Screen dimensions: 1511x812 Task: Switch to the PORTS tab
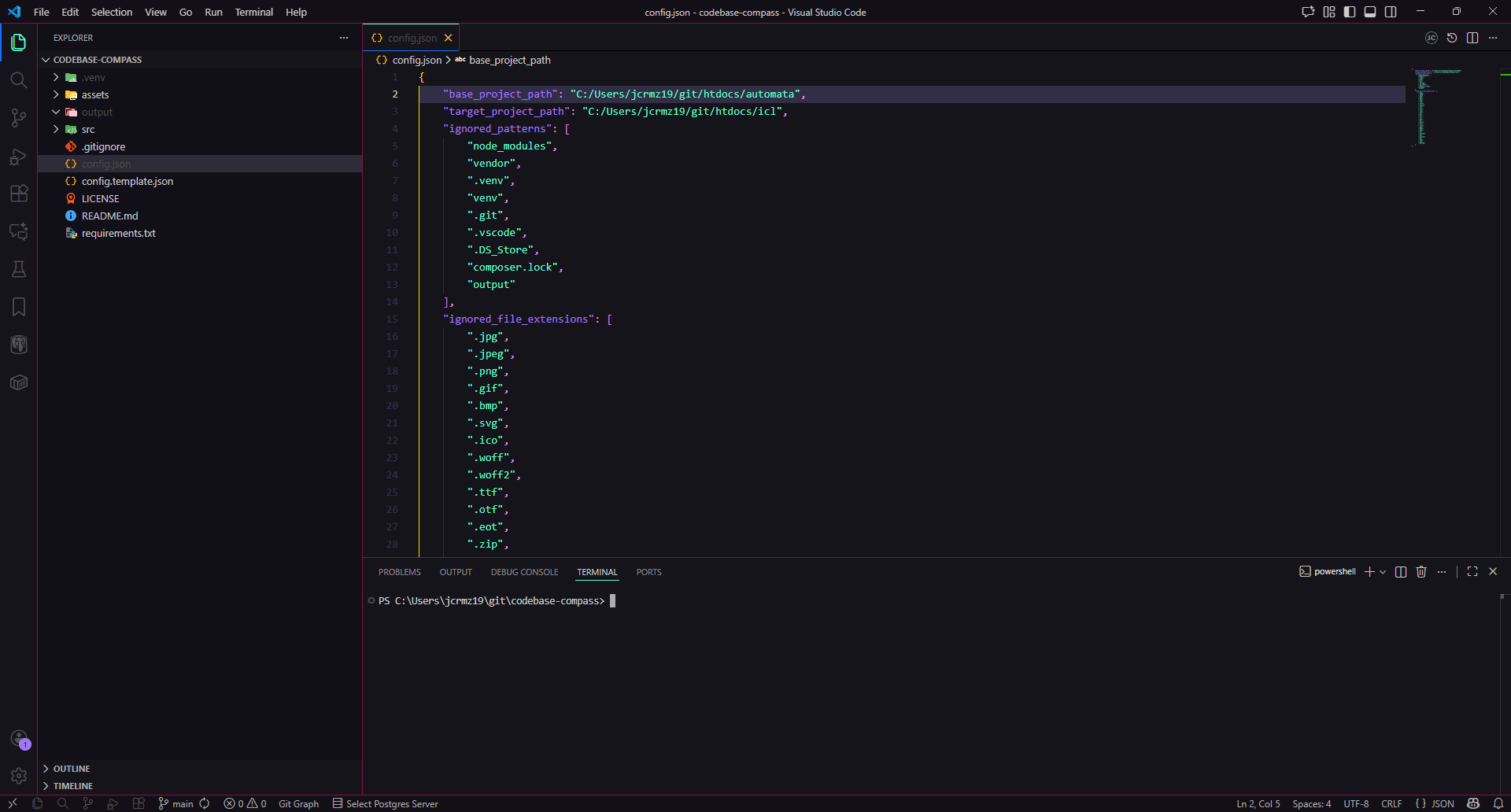pos(649,572)
